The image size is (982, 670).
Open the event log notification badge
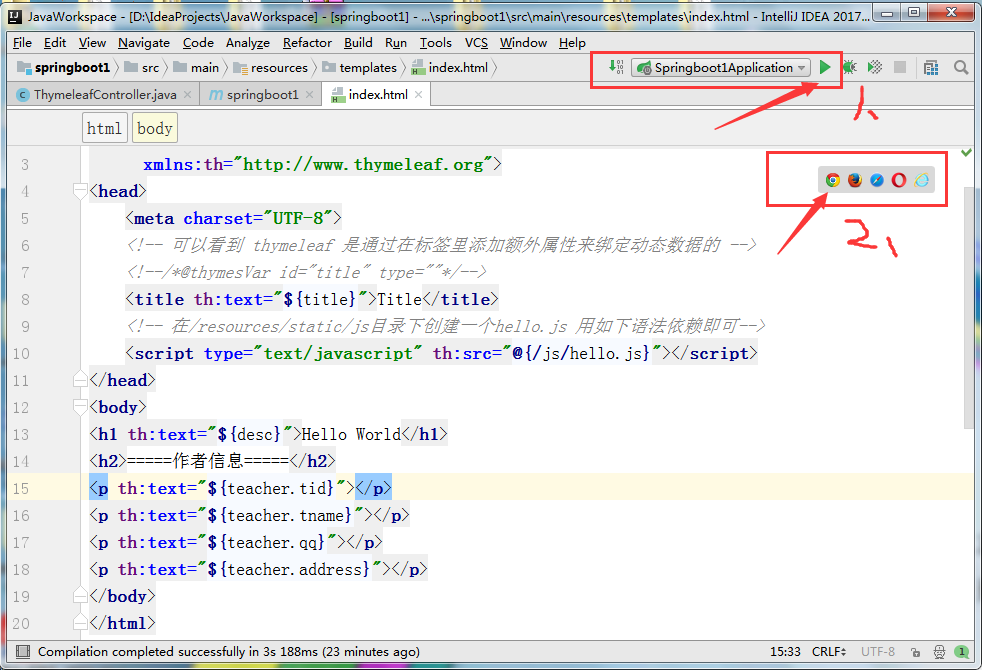961,652
